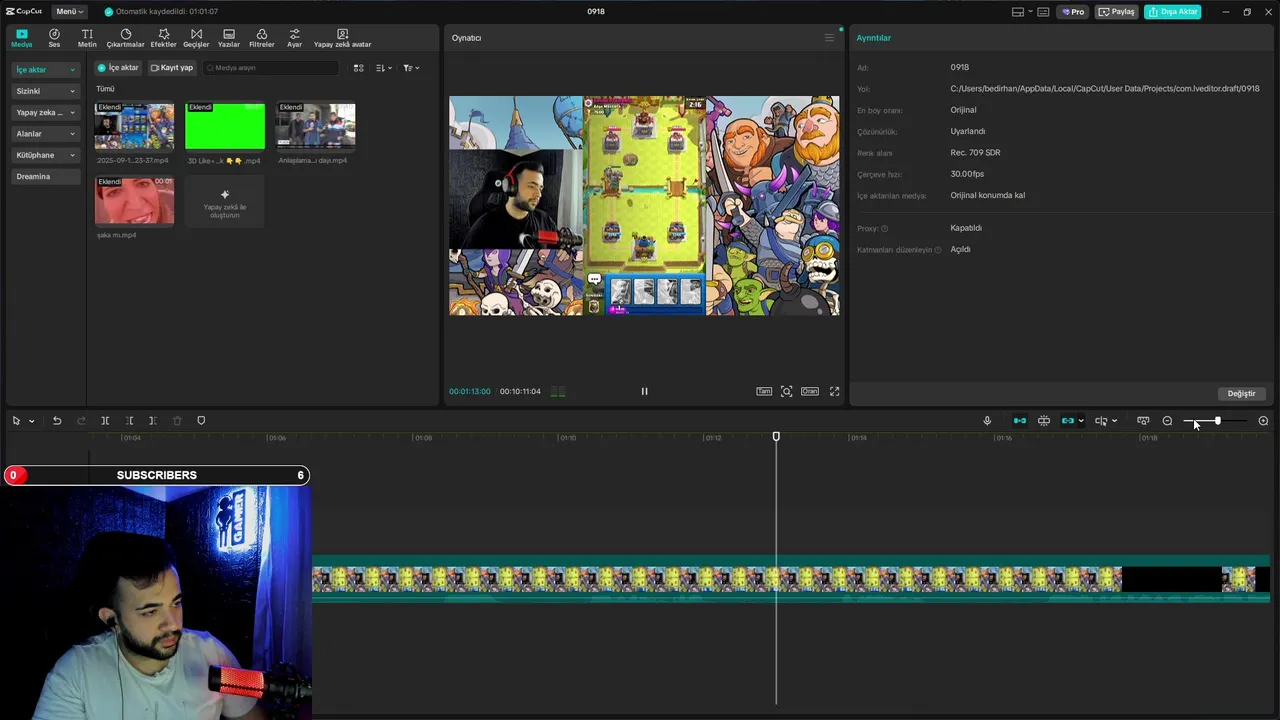This screenshot has width=1280, height=720.
Task: Click the Dışa Aktar export button
Action: pyautogui.click(x=1173, y=12)
